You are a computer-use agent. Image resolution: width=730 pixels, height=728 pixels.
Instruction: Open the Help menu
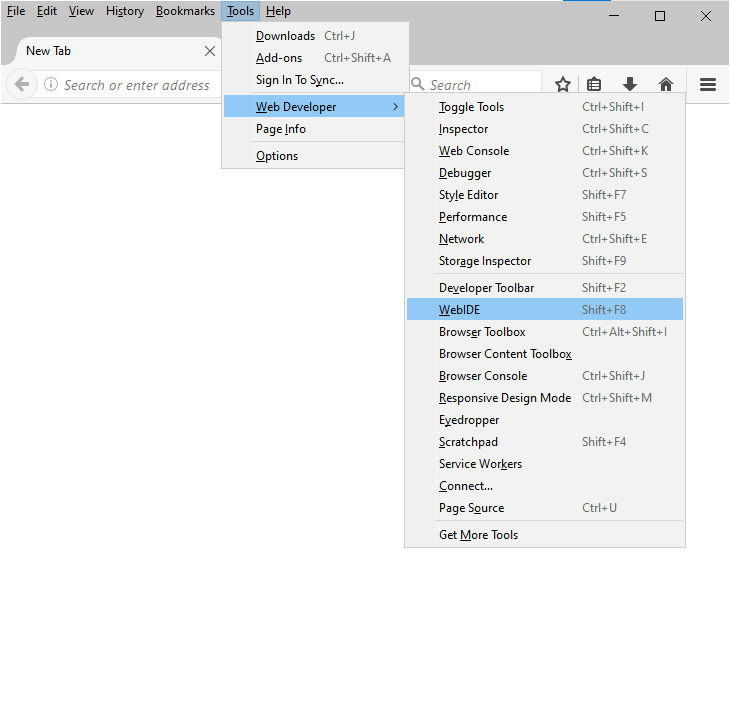coord(278,11)
